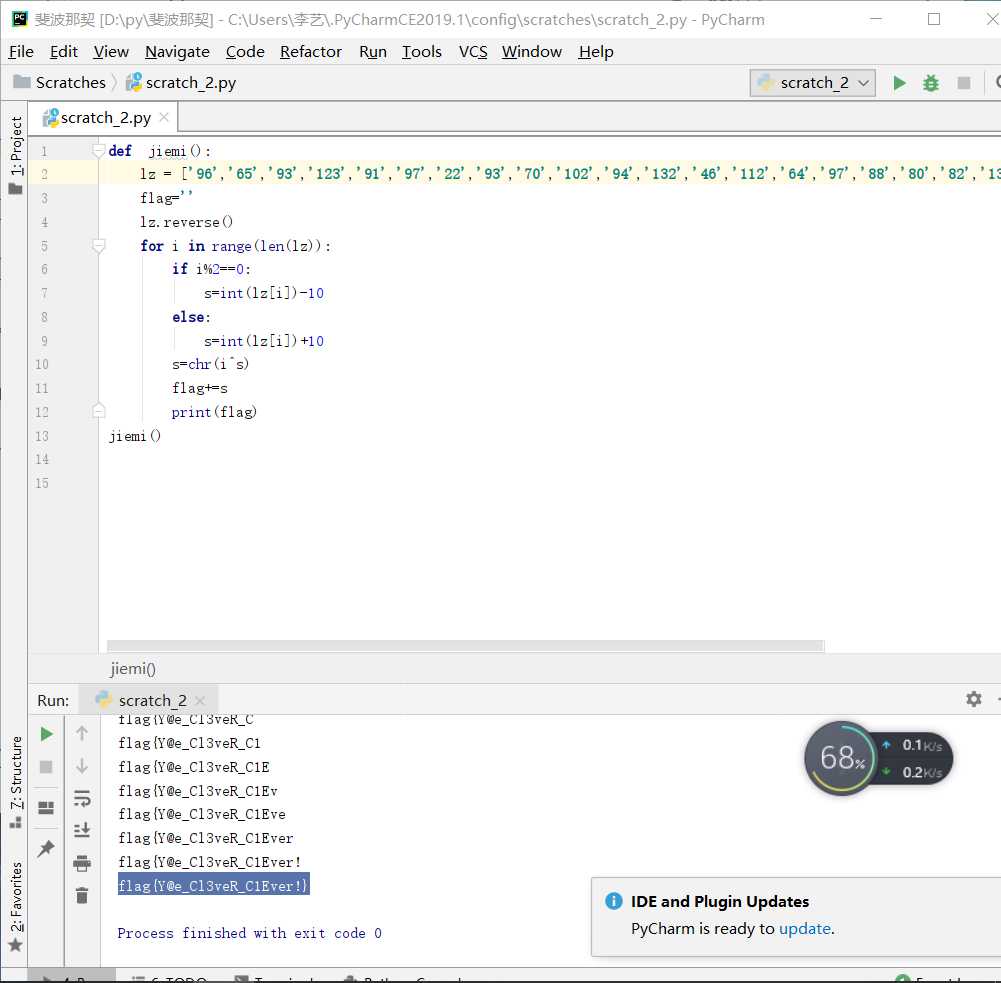
Task: Toggle the pin tab icon in Run panel
Action: click(46, 848)
